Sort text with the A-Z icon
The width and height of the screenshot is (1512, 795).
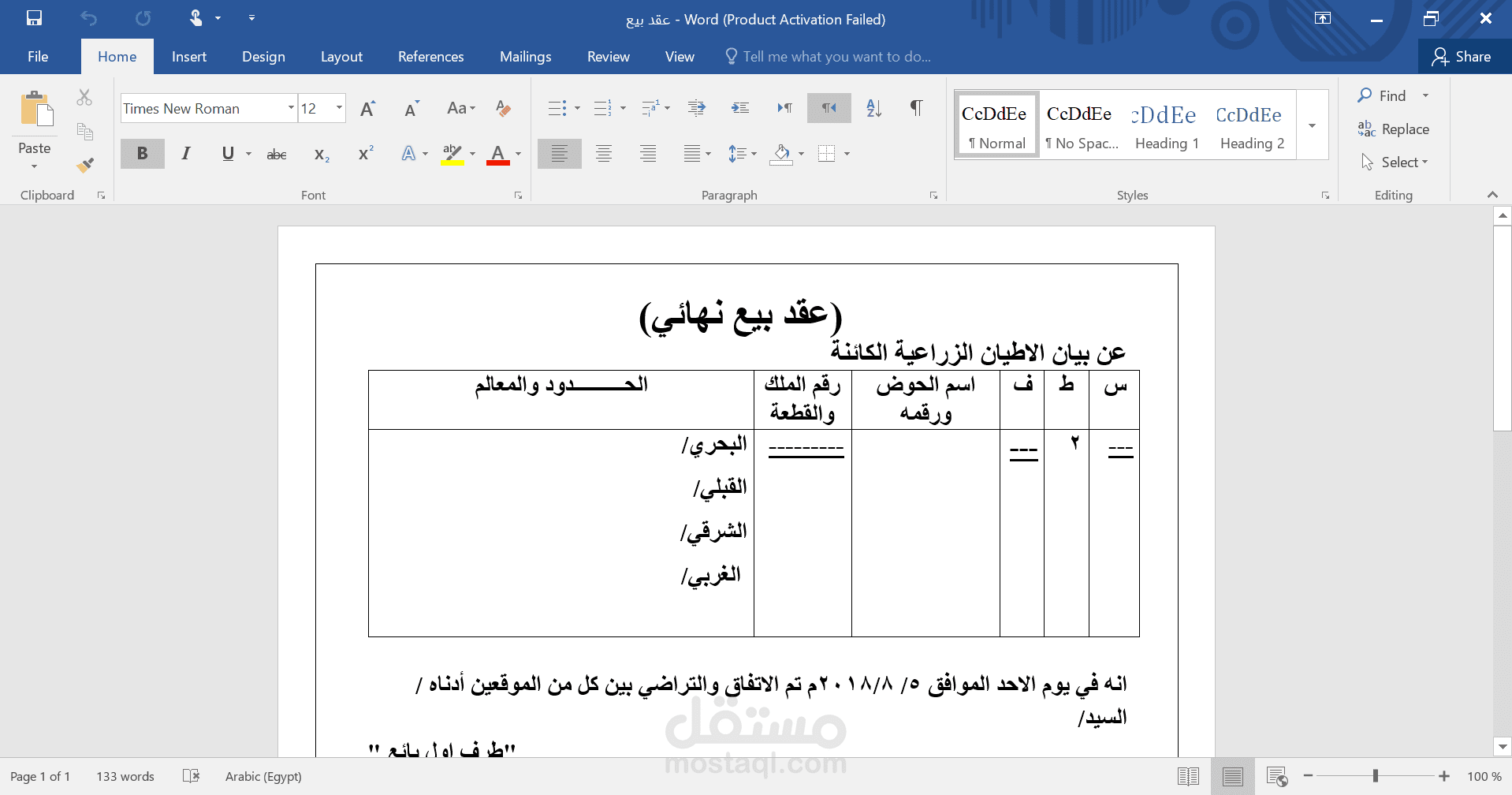pos(873,108)
